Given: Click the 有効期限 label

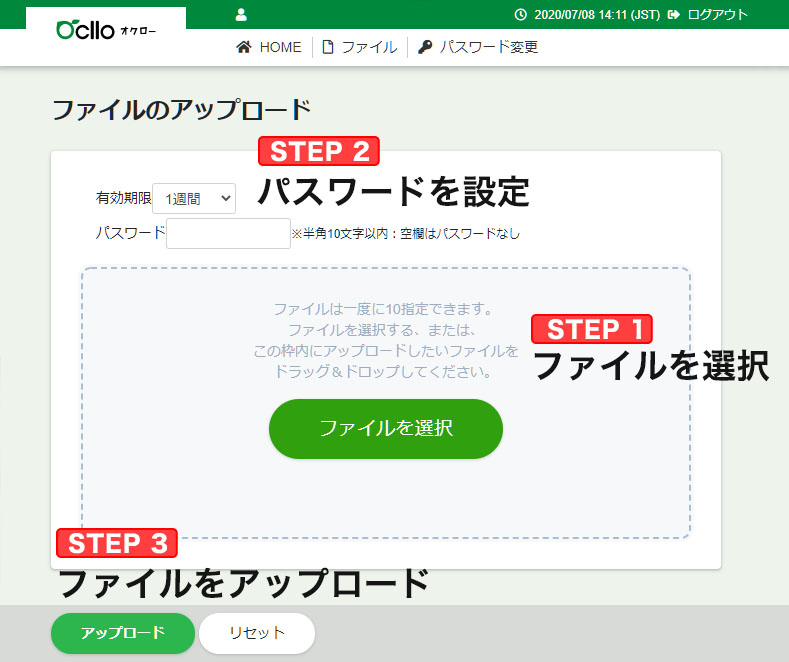Looking at the screenshot, I should [x=123, y=198].
